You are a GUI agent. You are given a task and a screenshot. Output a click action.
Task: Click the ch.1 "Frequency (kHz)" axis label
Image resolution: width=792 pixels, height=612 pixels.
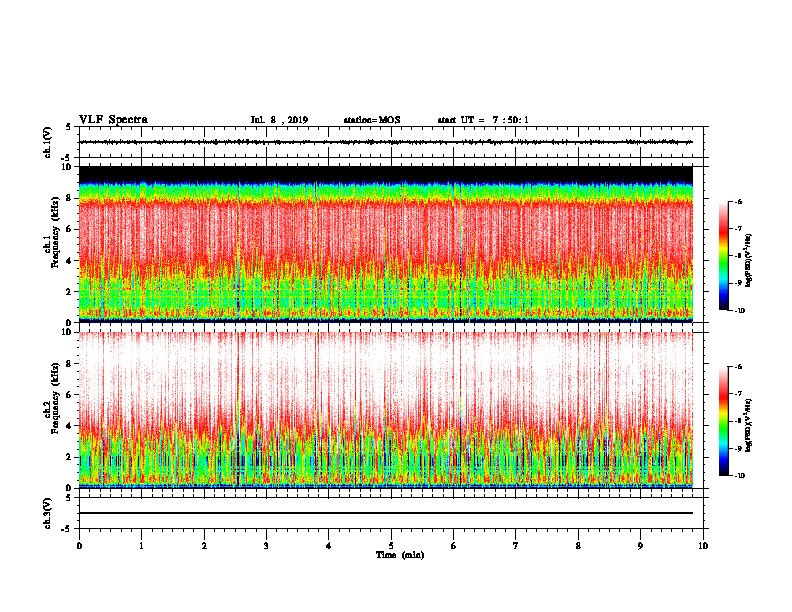56,232
